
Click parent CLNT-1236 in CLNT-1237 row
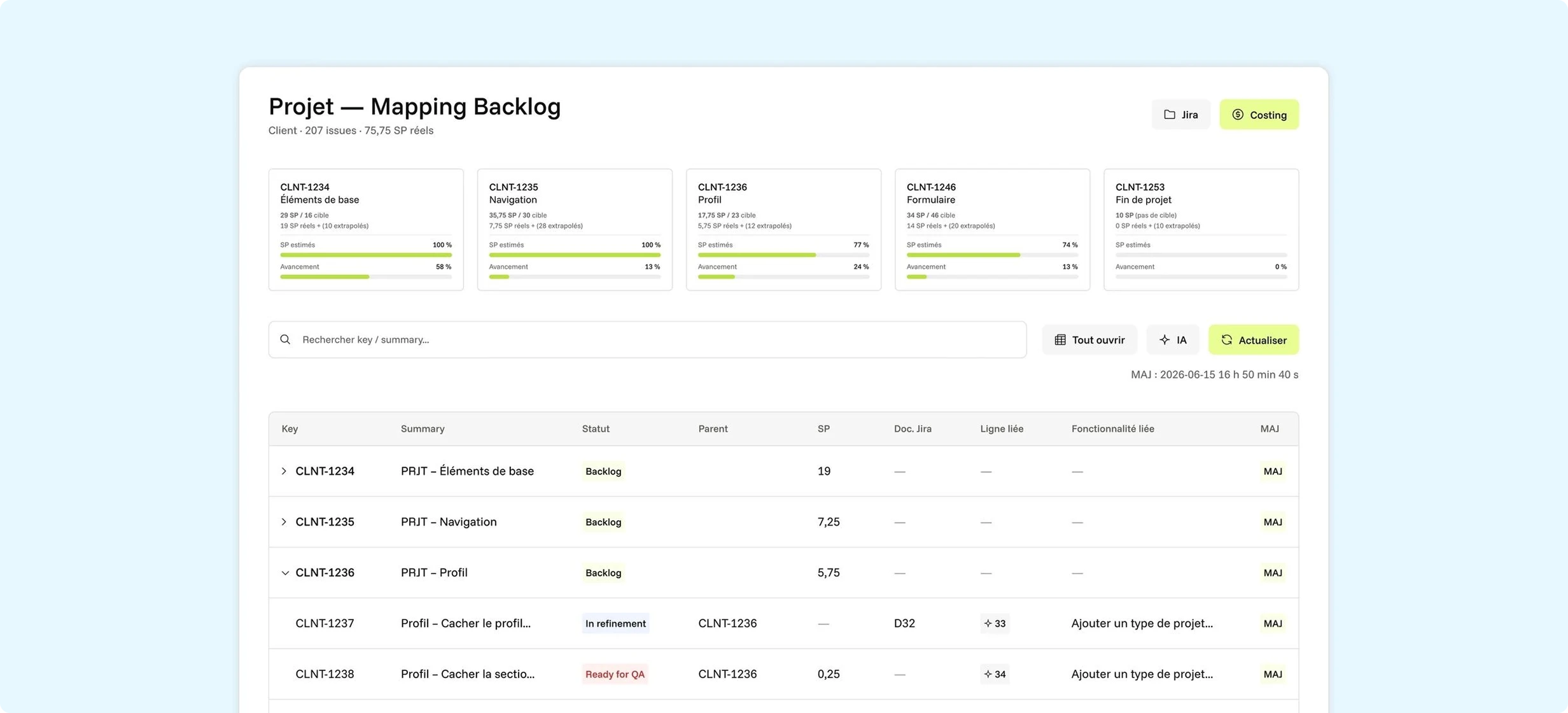pyautogui.click(x=727, y=623)
